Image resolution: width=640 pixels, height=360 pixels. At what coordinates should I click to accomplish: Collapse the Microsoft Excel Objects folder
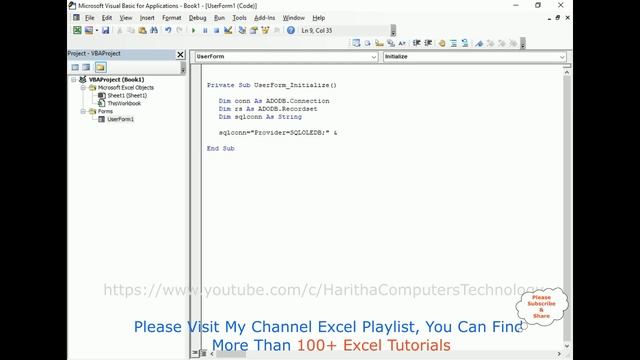[83, 87]
